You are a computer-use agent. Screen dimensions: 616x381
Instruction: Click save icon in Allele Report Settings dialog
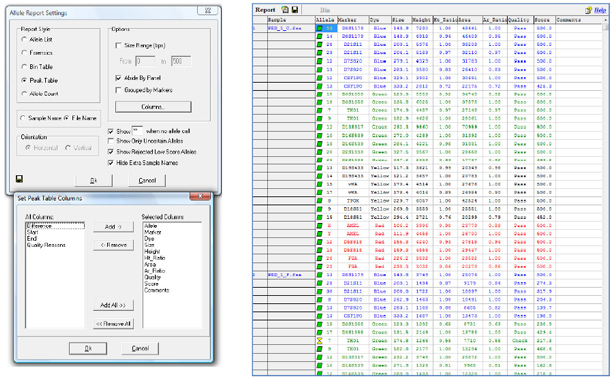(19, 179)
